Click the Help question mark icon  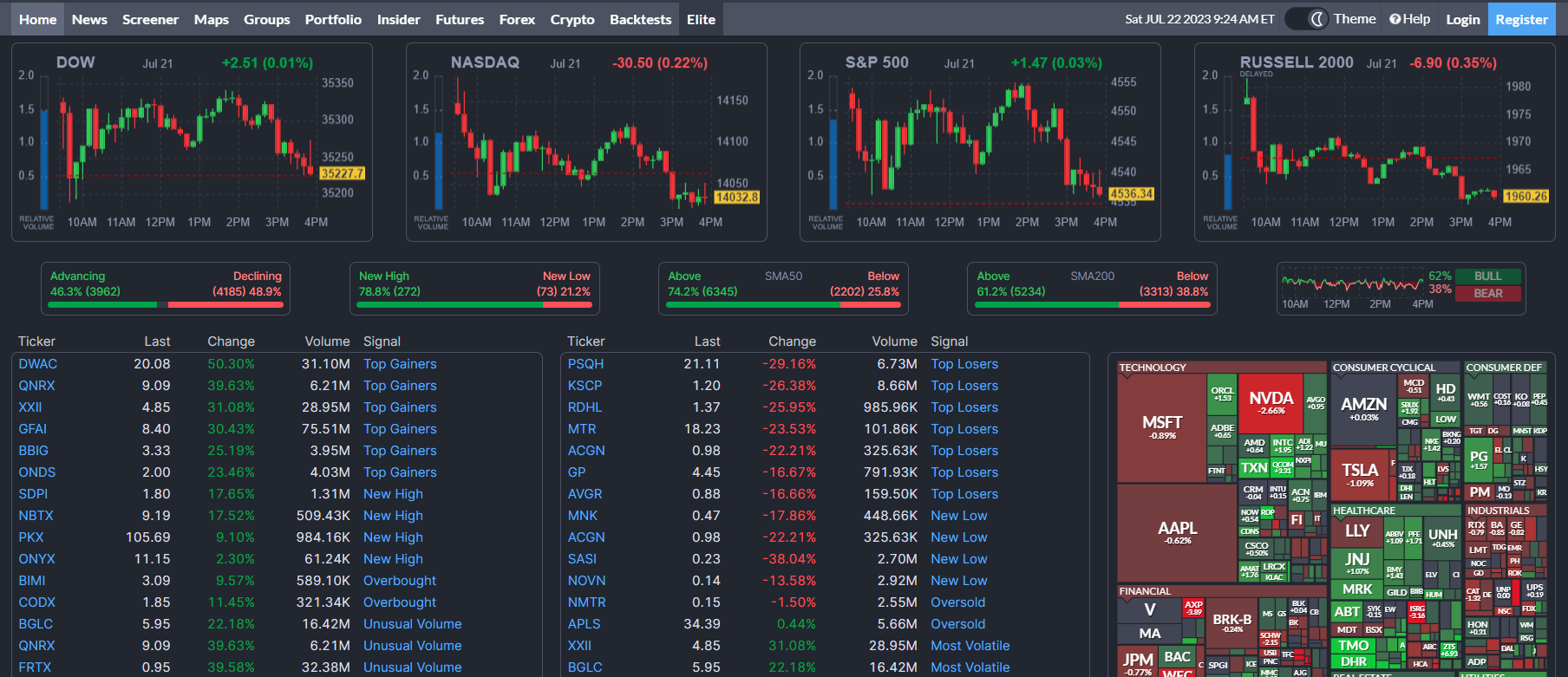tap(1395, 19)
